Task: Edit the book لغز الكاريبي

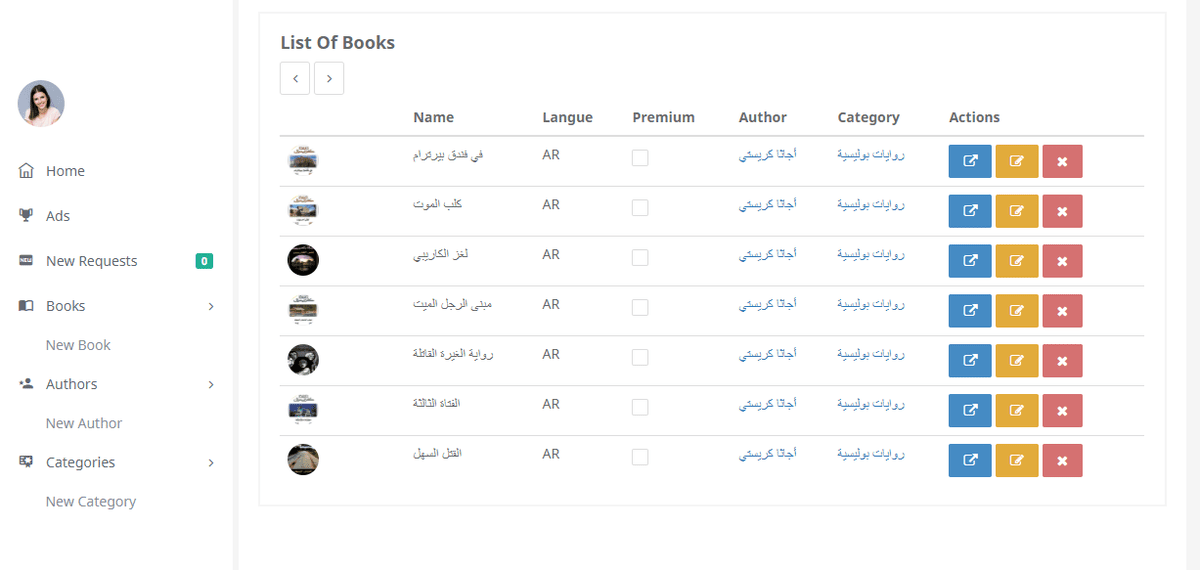Action: 1017,261
